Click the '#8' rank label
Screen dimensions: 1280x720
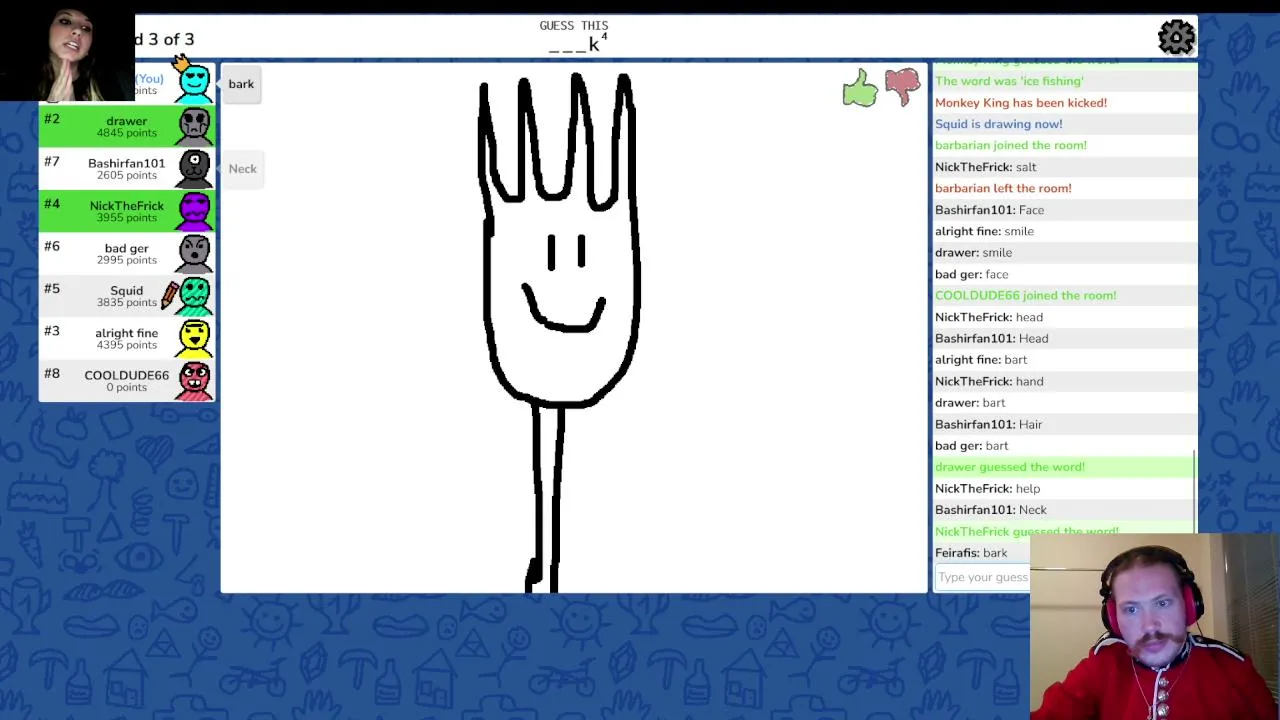pyautogui.click(x=52, y=374)
